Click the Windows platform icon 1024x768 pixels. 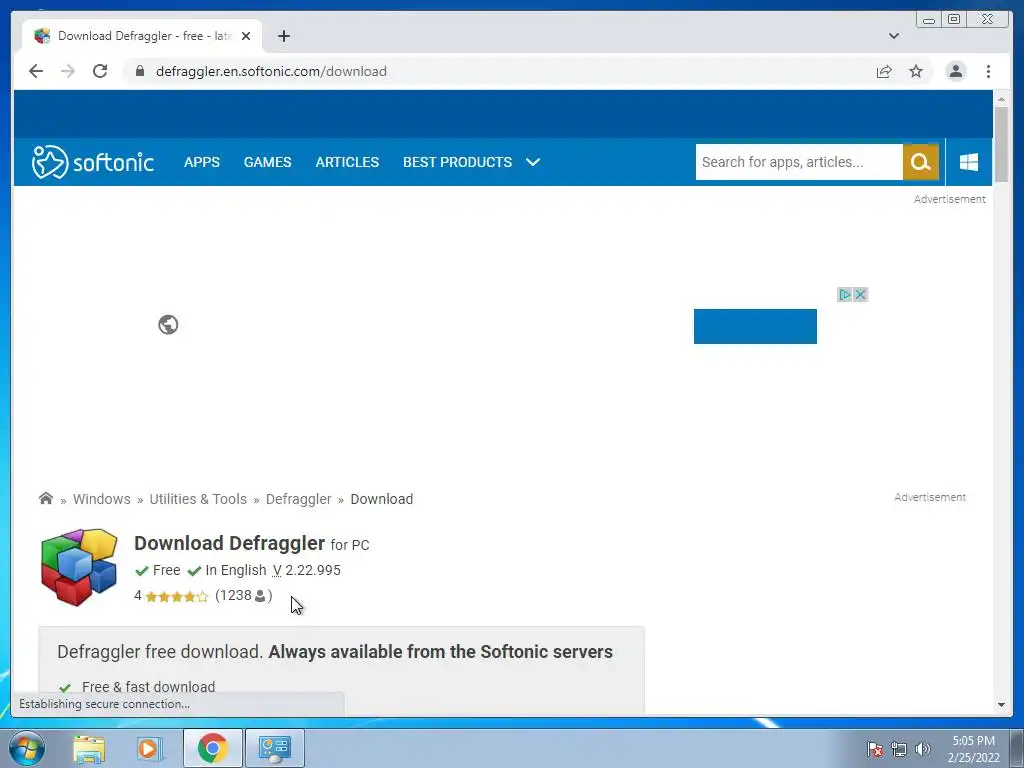point(969,162)
